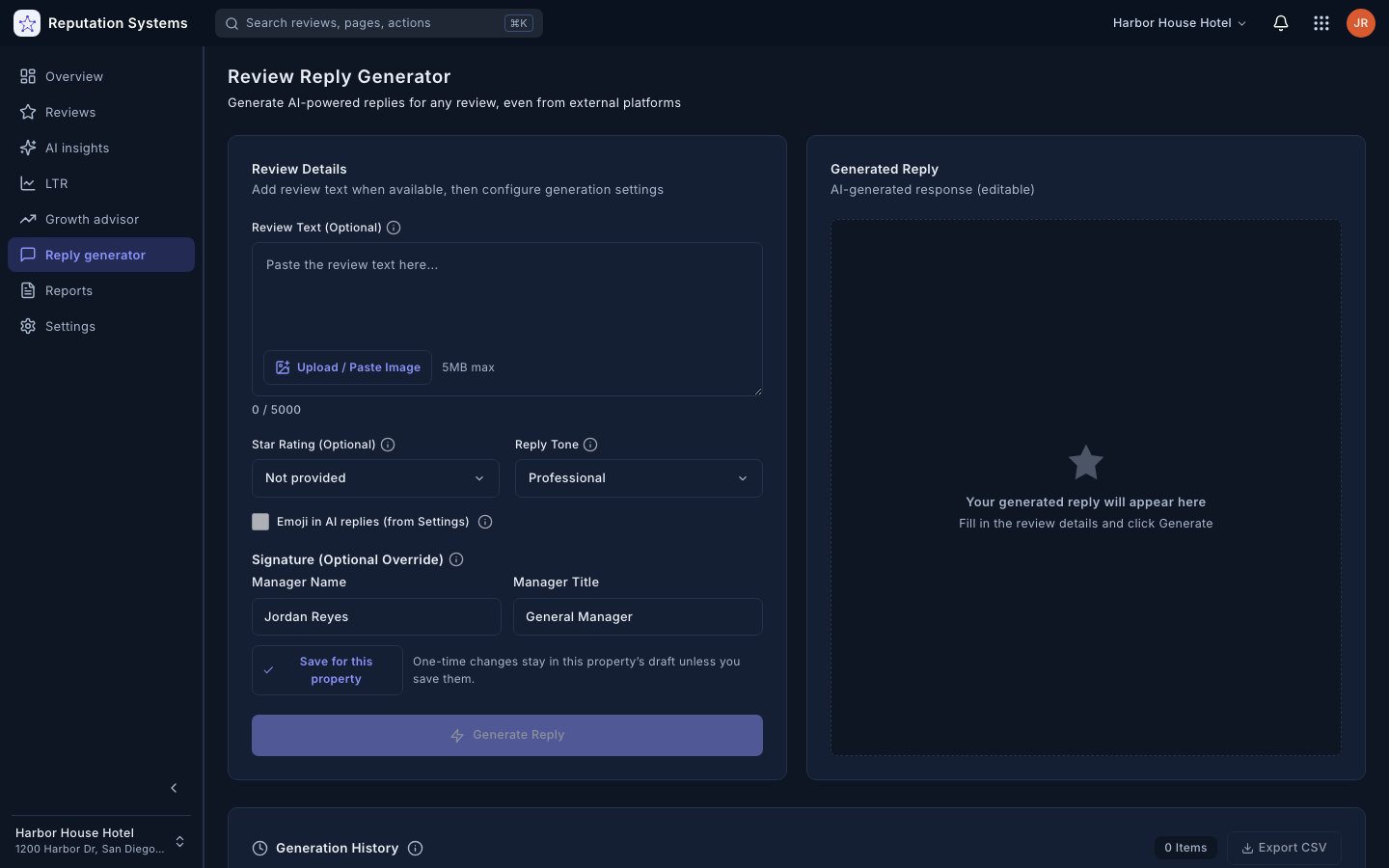This screenshot has width=1389, height=868.
Task: Click the search magnifier icon
Action: [232, 23]
